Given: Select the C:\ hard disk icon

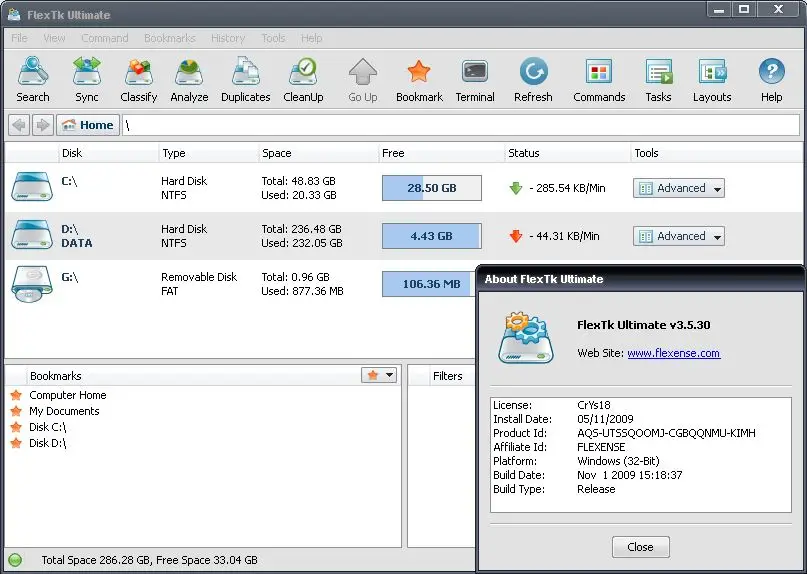Looking at the screenshot, I should (32, 187).
